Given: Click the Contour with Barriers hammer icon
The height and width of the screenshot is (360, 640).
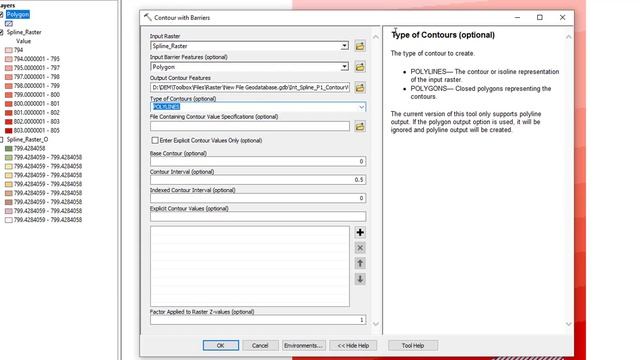Looking at the screenshot, I should (147, 17).
